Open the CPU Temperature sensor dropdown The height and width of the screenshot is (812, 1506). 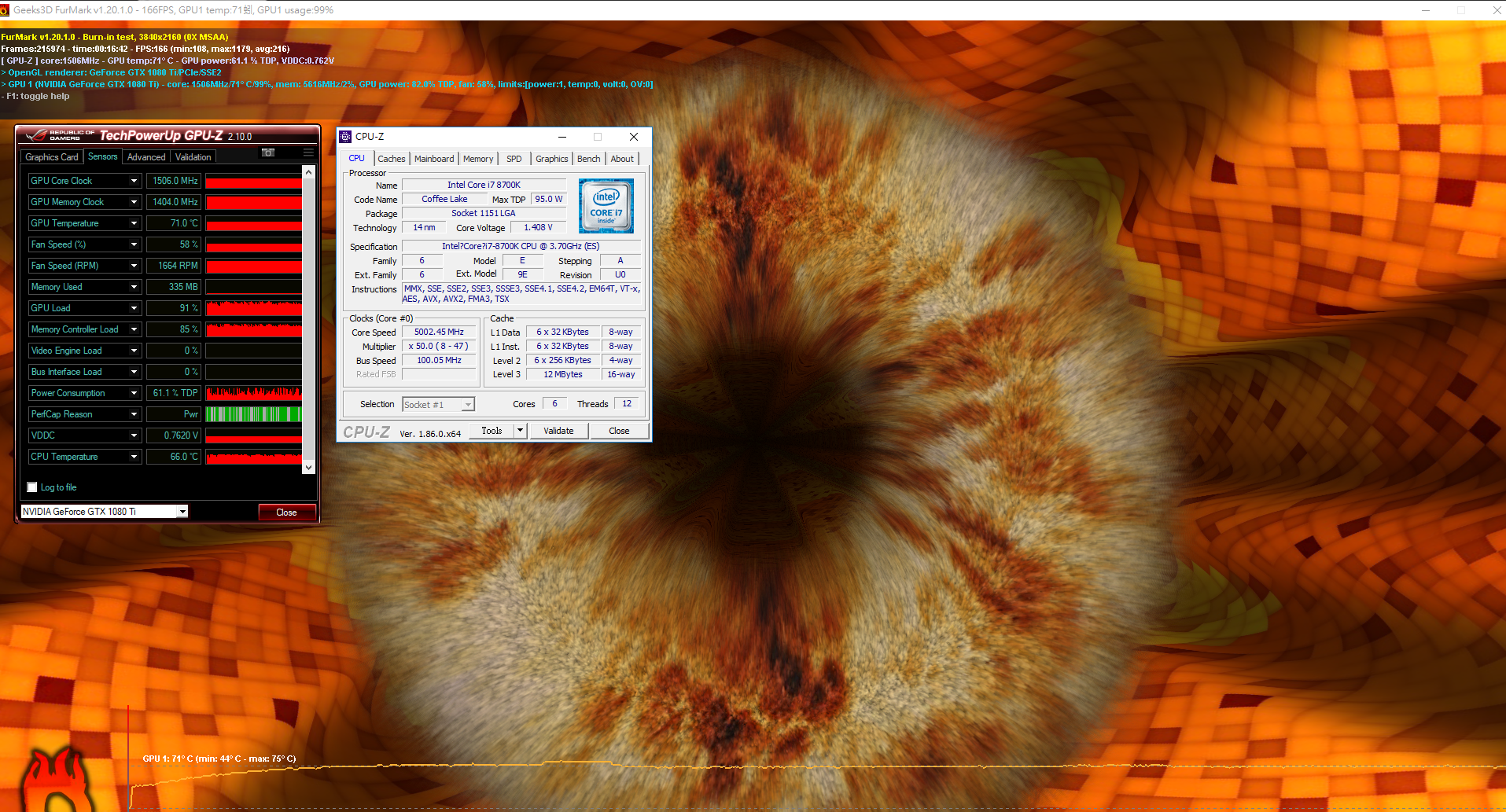coord(134,457)
